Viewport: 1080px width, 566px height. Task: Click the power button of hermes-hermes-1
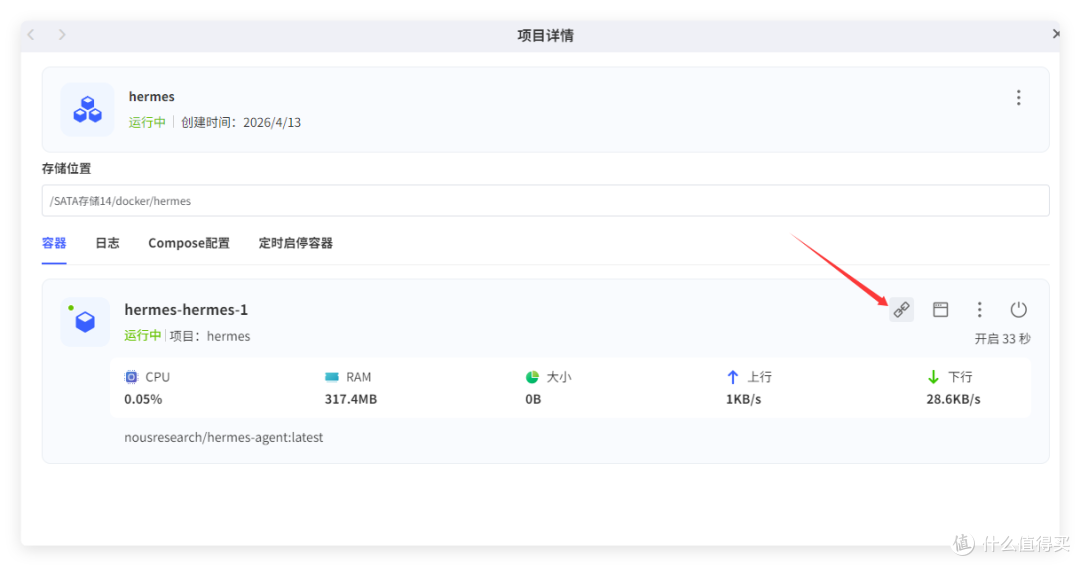click(x=1018, y=310)
